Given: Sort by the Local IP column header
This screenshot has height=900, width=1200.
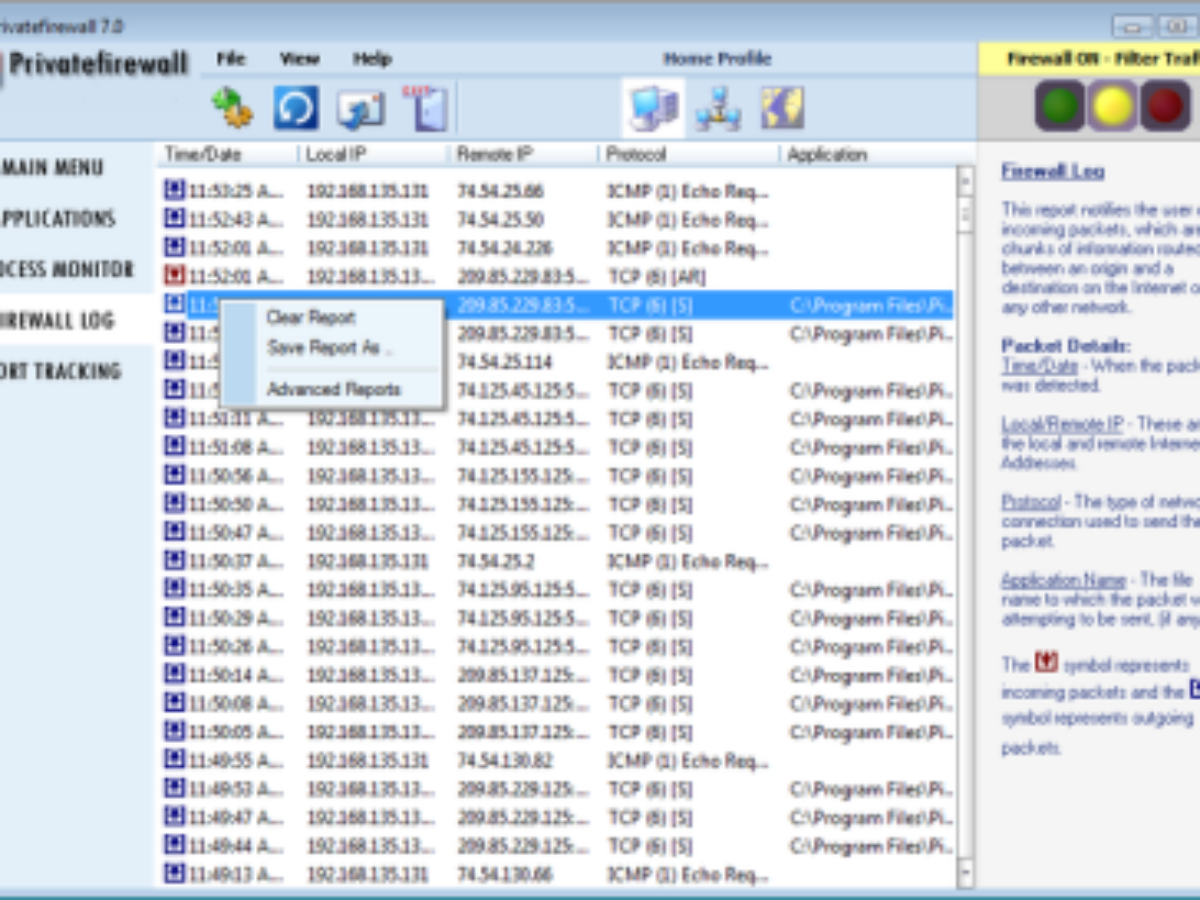Looking at the screenshot, I should pyautogui.click(x=371, y=154).
